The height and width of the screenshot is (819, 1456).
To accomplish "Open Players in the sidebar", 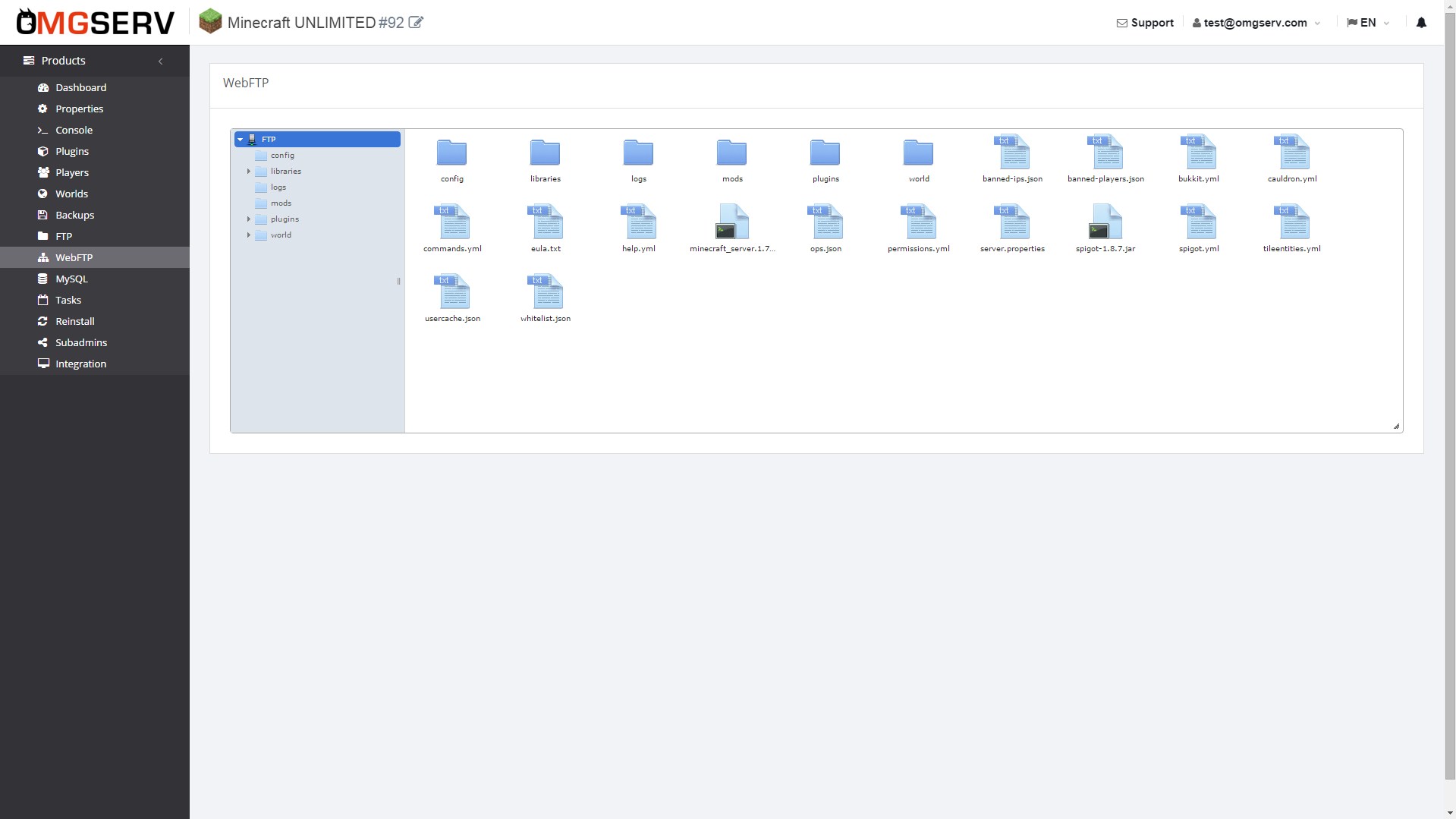I will [95, 172].
